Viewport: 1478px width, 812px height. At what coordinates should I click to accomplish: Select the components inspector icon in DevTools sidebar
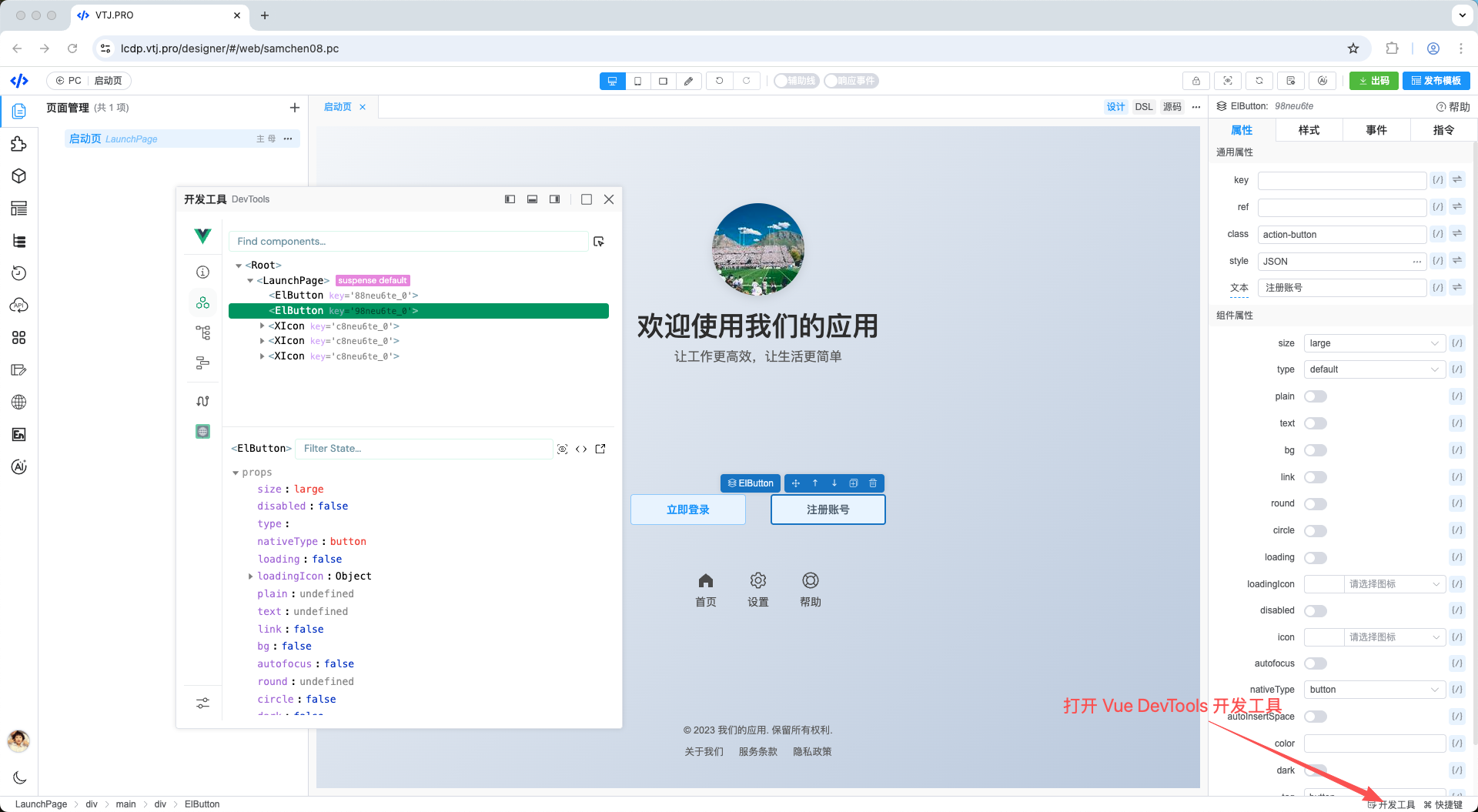tap(202, 302)
